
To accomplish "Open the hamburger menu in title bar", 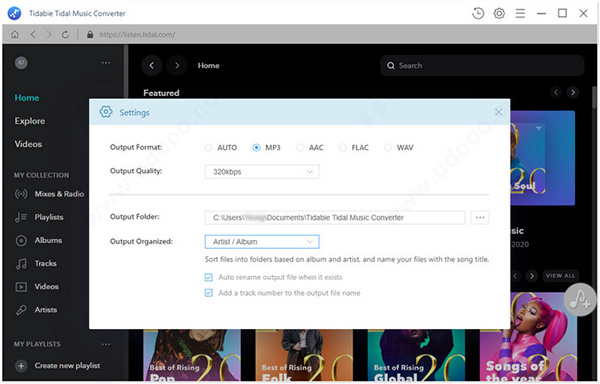I will click(x=520, y=13).
